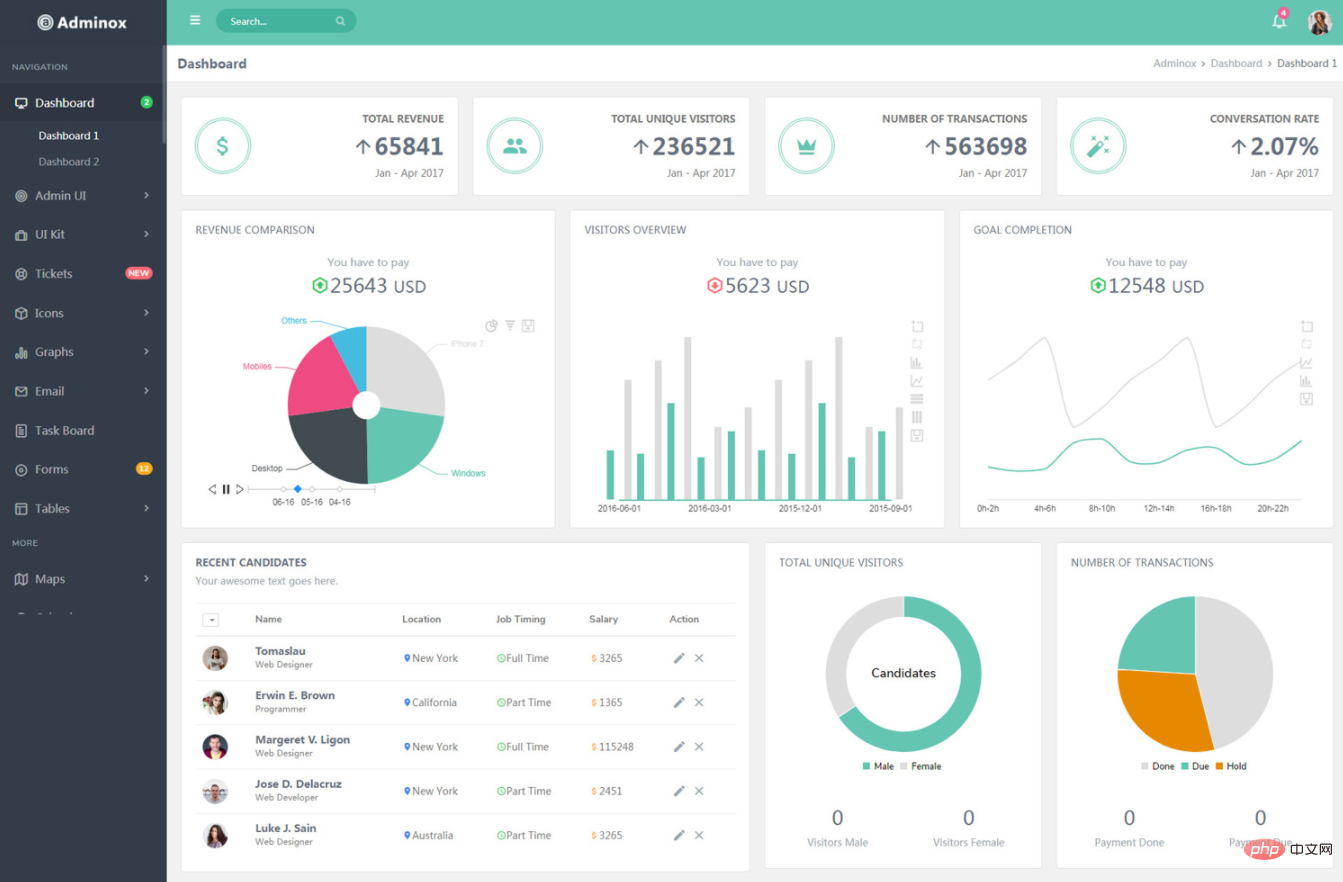The height and width of the screenshot is (882, 1343).
Task: Toggle Due series in transactions legend
Action: click(1195, 766)
